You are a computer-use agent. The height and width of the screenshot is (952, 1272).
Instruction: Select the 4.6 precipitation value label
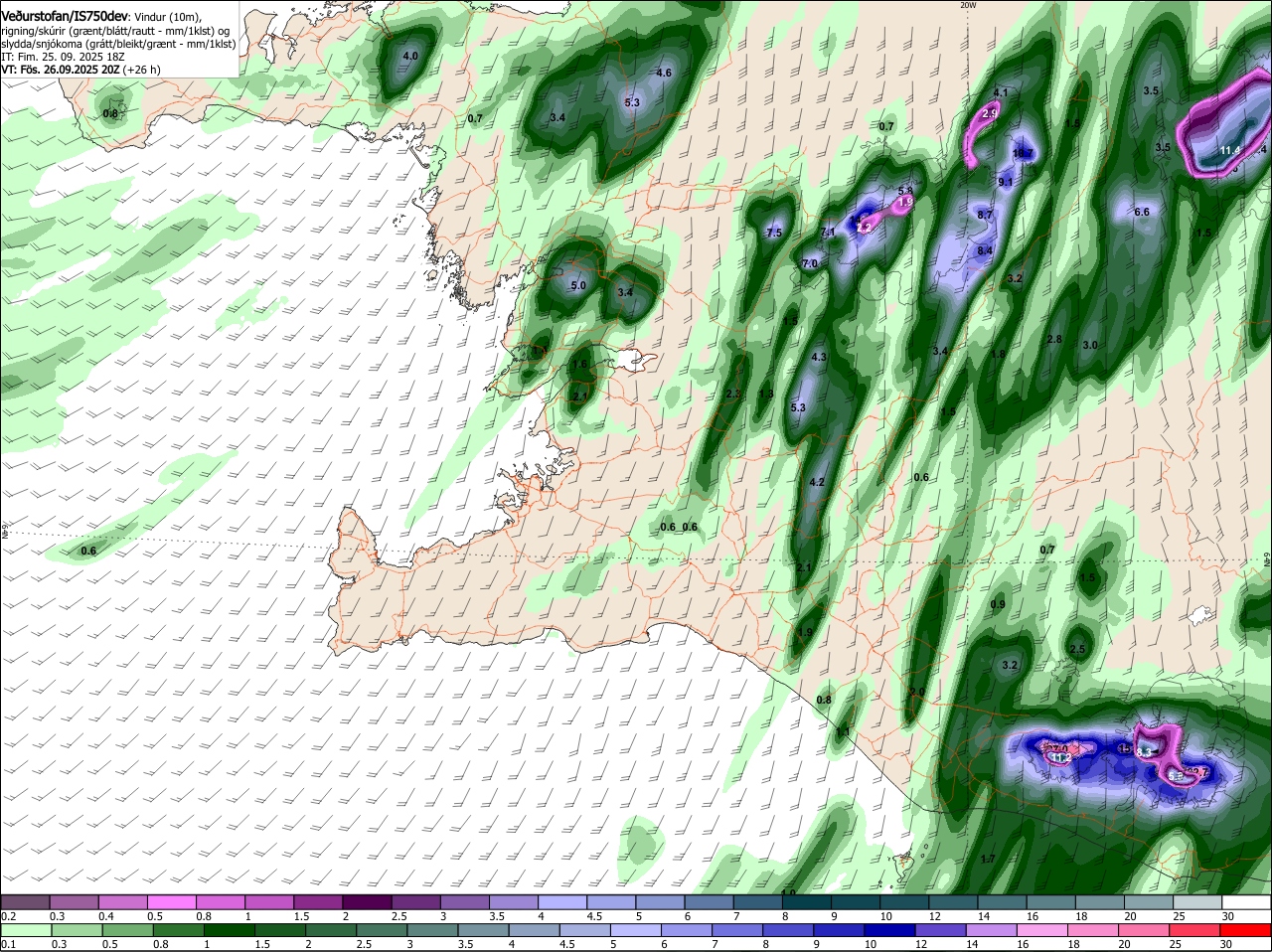coord(665,73)
